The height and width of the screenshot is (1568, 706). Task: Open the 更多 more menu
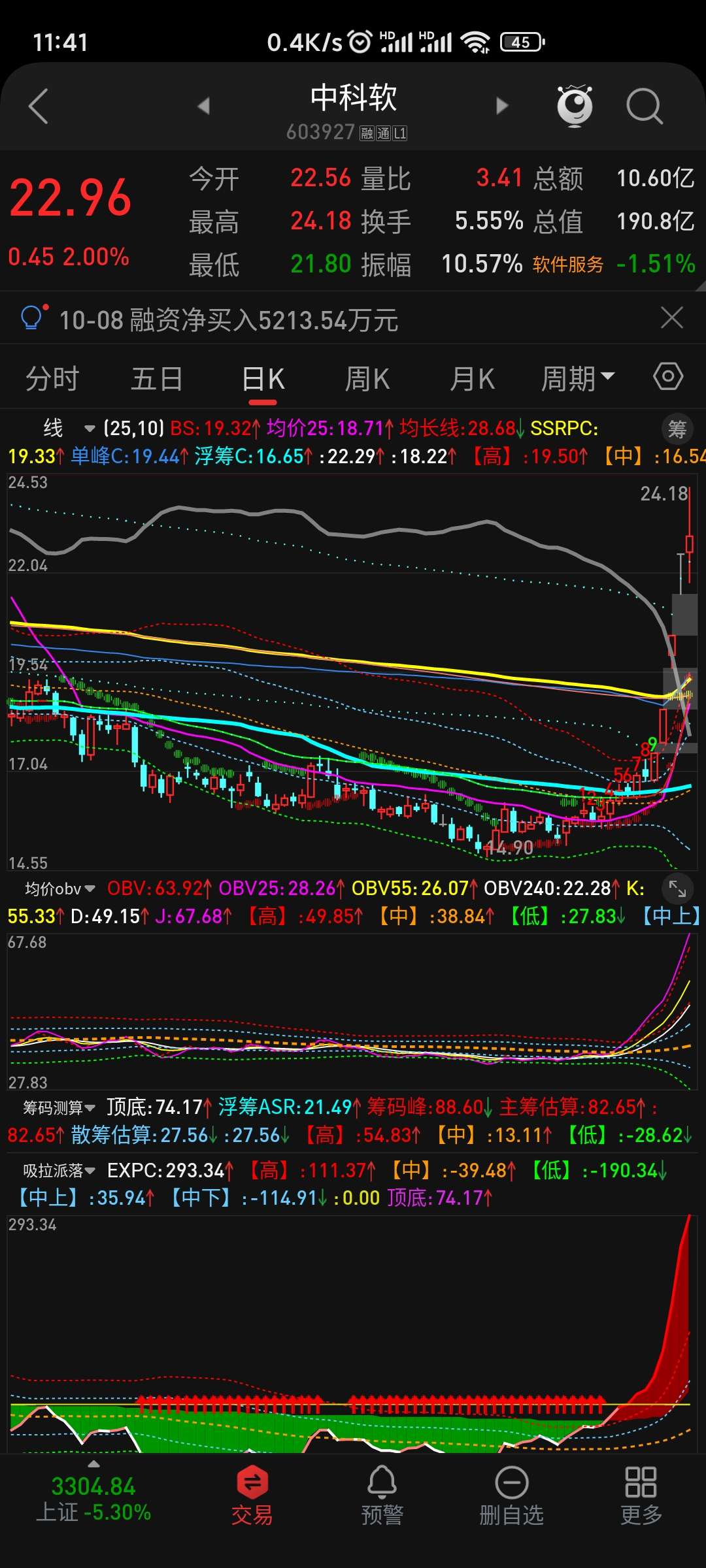pyautogui.click(x=641, y=1495)
